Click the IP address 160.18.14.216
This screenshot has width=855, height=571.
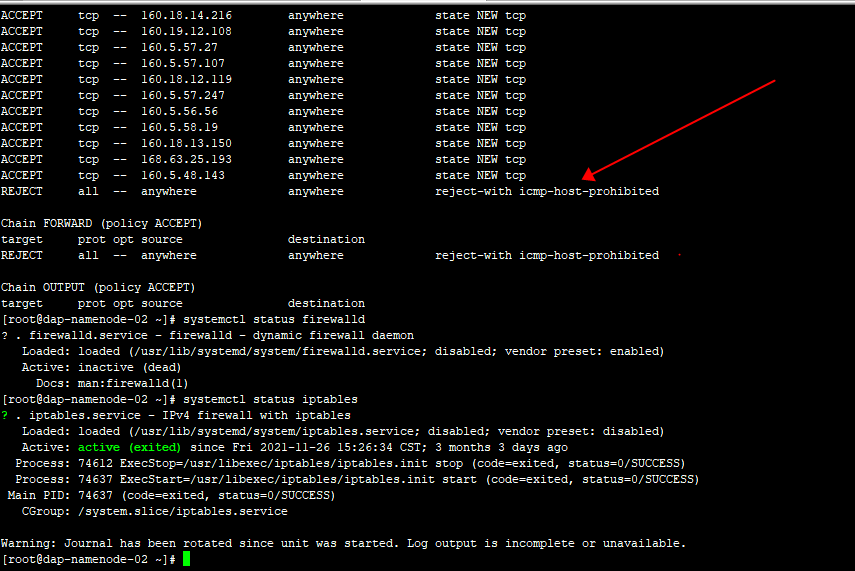[186, 15]
